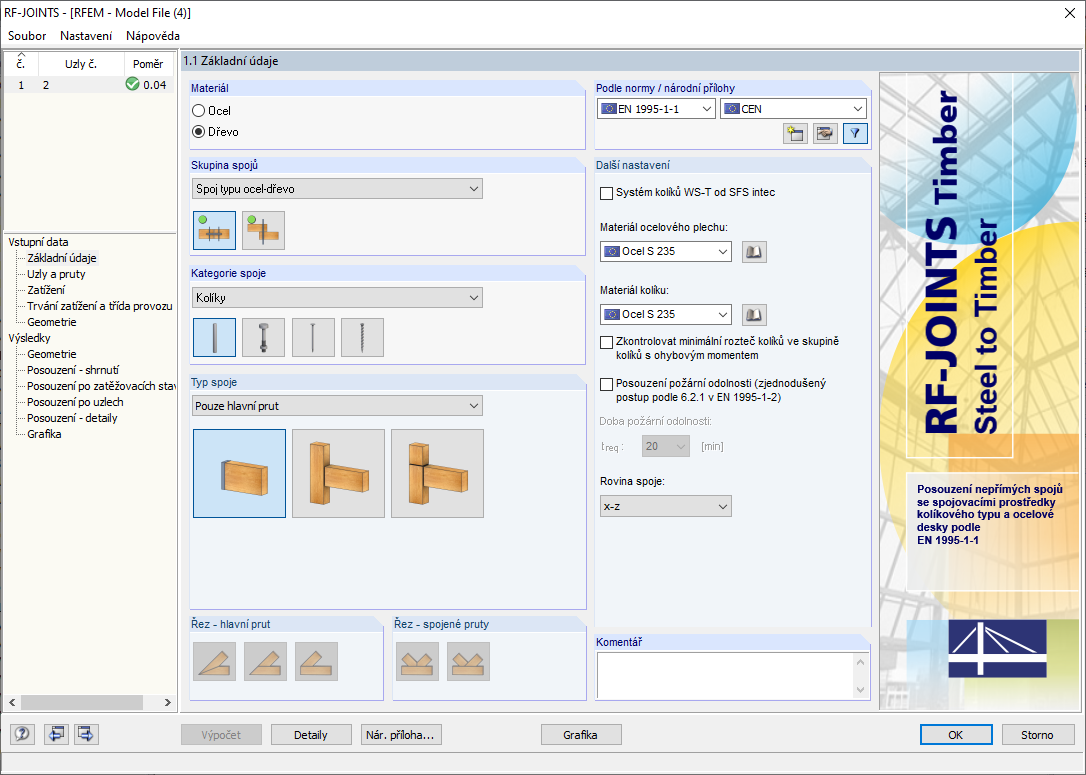The image size is (1086, 775).
Task: Click the Grafika button
Action: click(580, 735)
